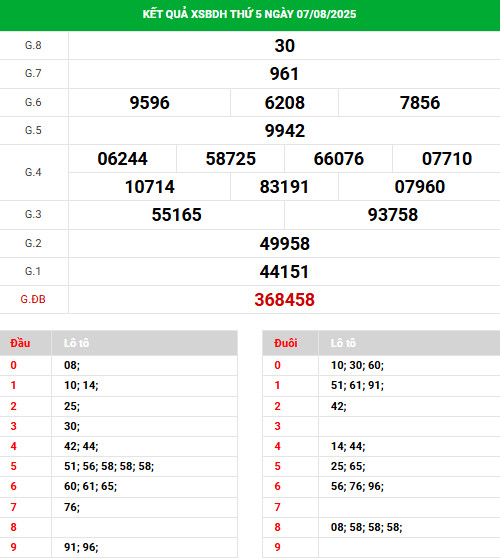The image size is (500, 558).
Task: Click G.4 number 58725
Action: 231,159
